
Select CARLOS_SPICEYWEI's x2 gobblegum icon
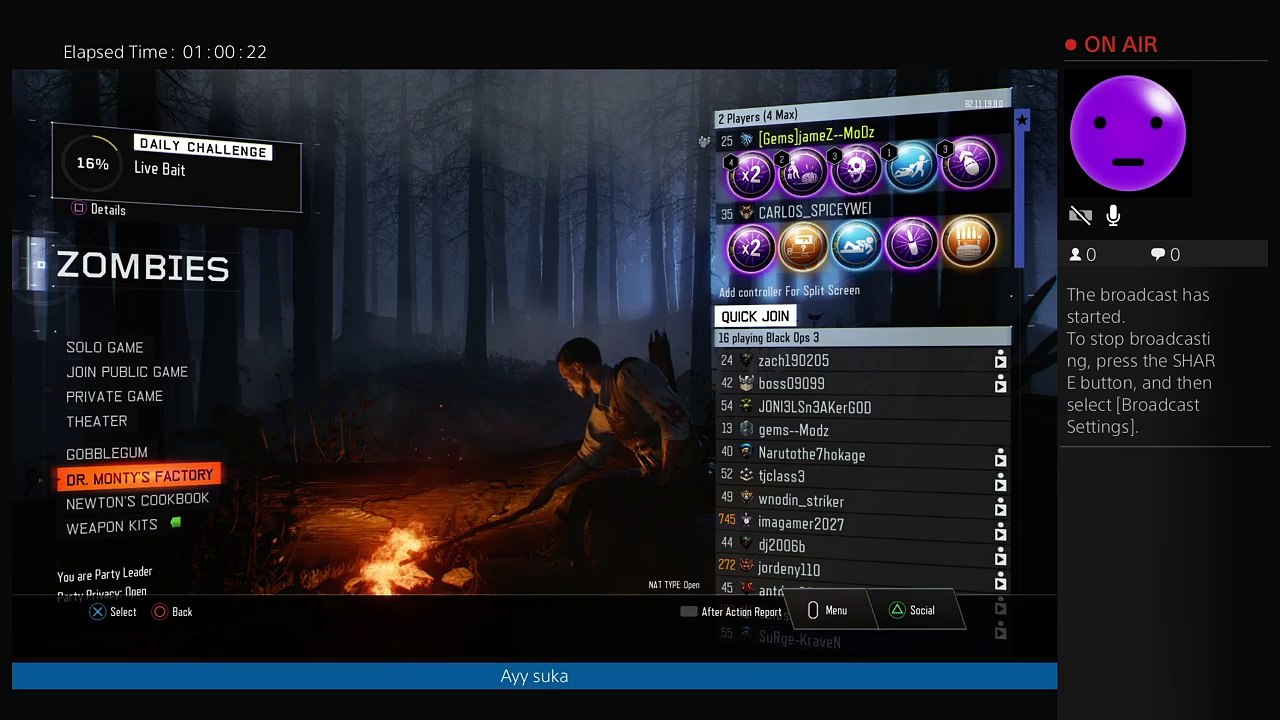[751, 246]
